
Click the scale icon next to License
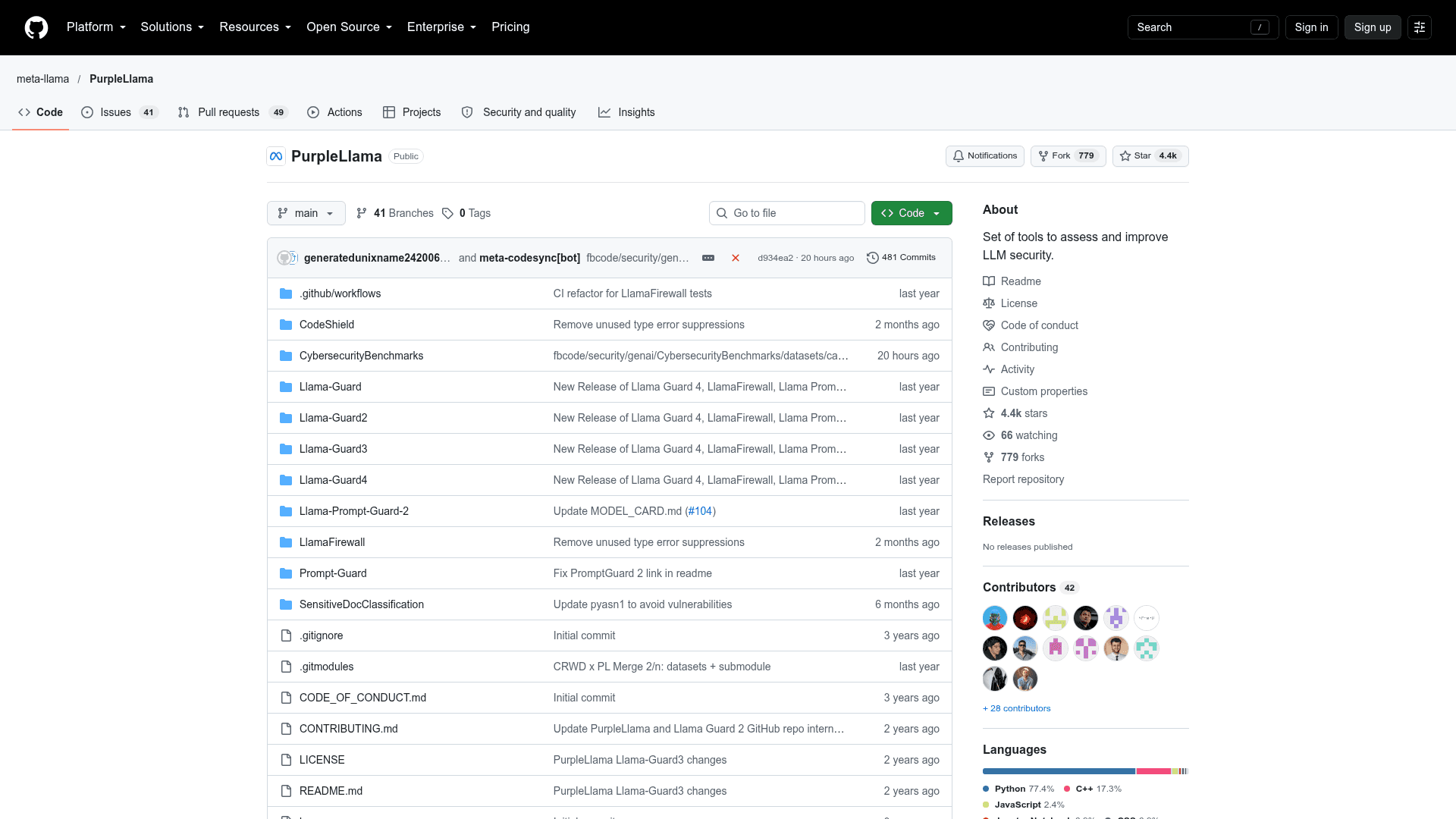coord(989,303)
